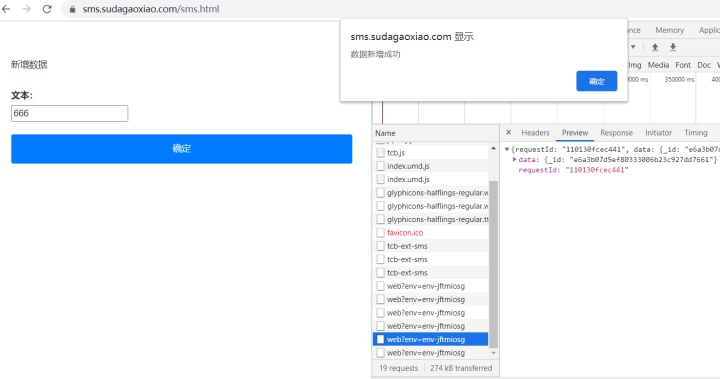
Task: Click the 19 requests status text
Action: [x=399, y=368]
